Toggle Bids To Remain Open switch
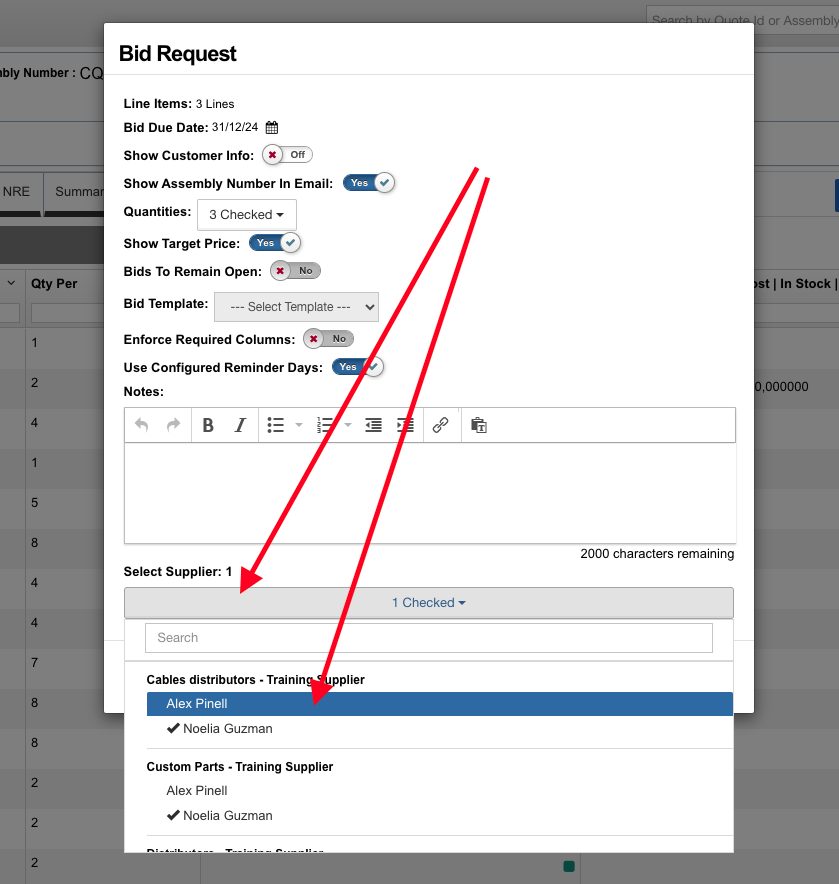 pyautogui.click(x=295, y=271)
